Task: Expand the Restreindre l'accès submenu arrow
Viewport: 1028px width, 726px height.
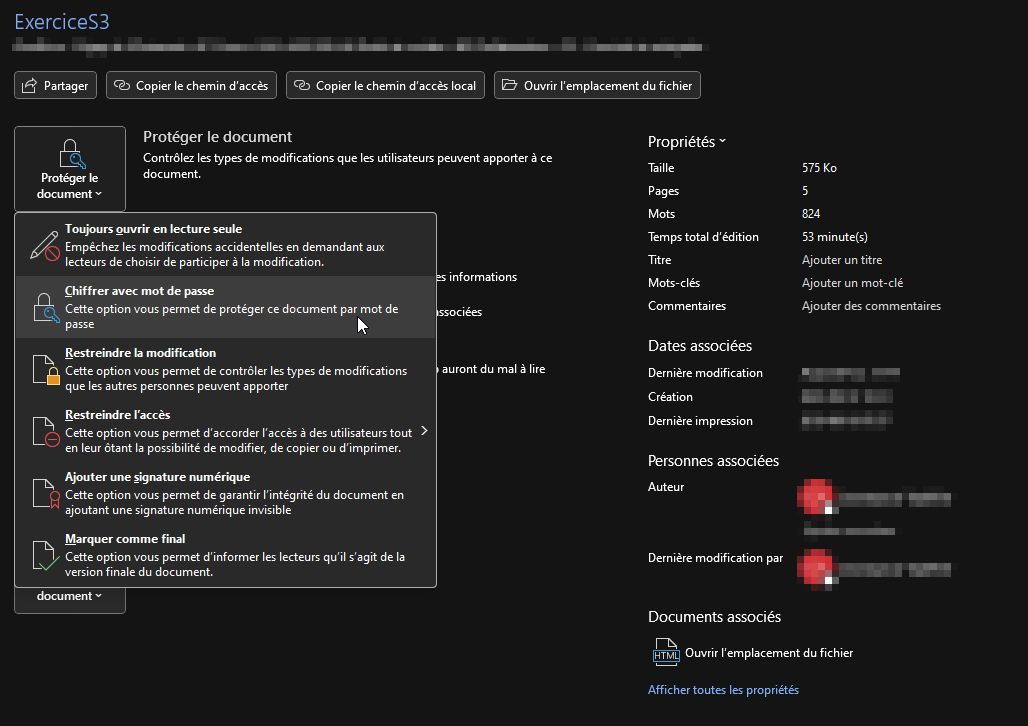Action: [424, 431]
